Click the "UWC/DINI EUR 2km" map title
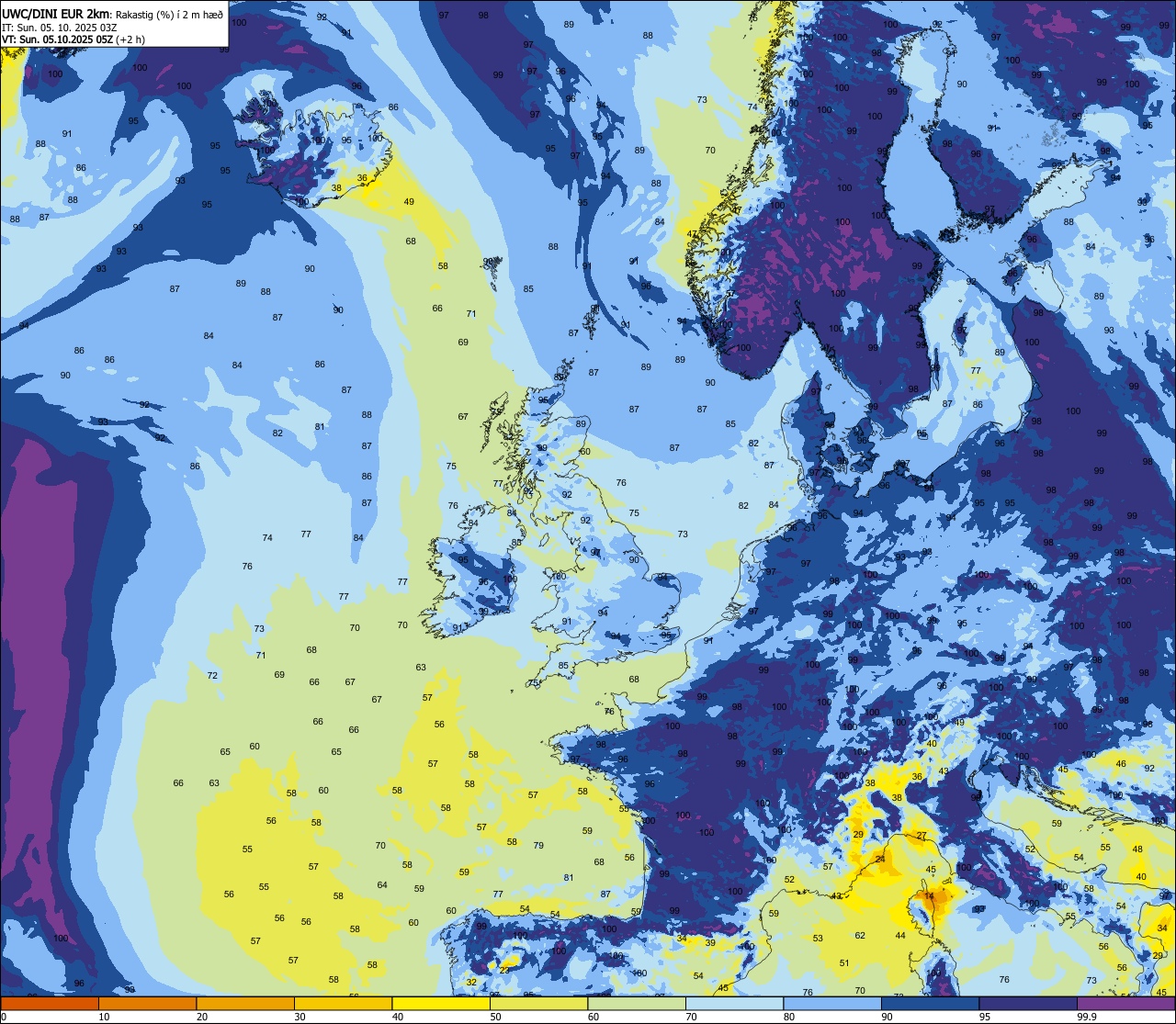 coord(55,14)
